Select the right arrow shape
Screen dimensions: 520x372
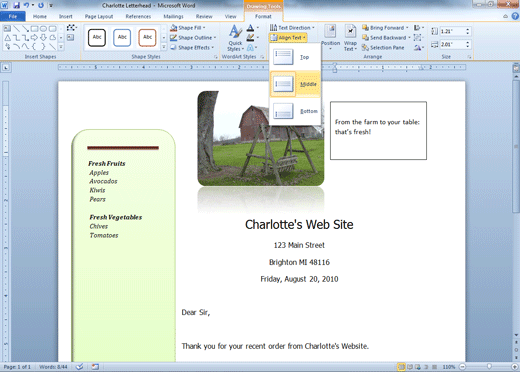(34, 38)
